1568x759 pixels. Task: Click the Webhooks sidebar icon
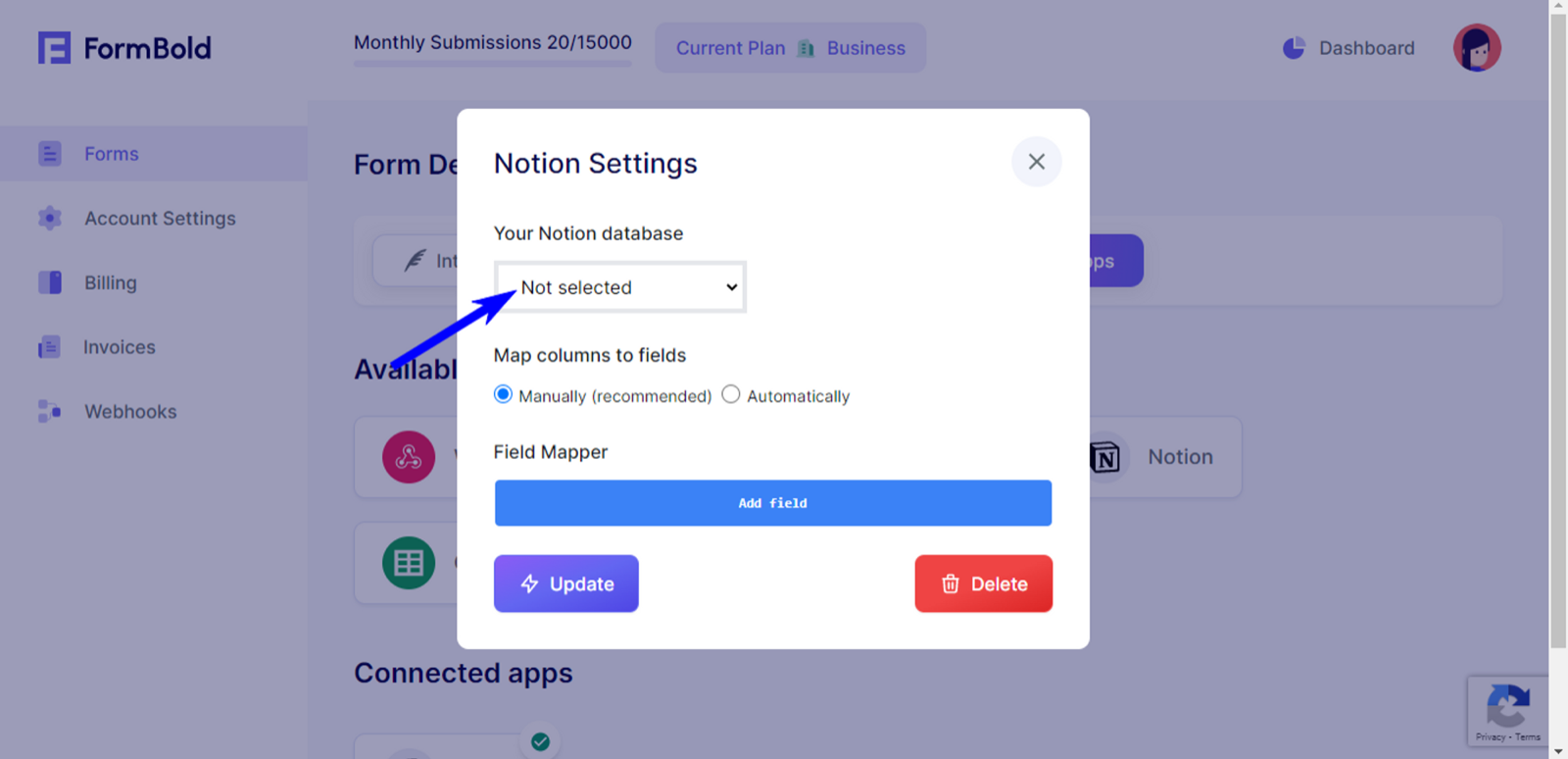(x=49, y=411)
